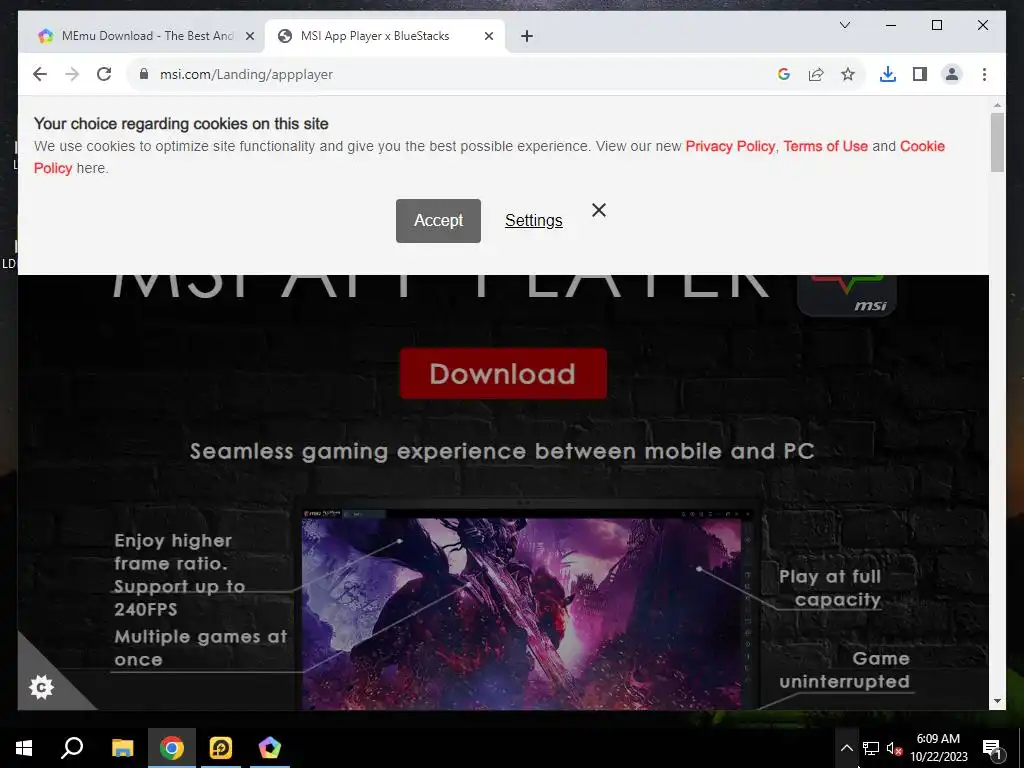The height and width of the screenshot is (768, 1024).
Task: Click the page scrollbar thumb
Action: (x=997, y=142)
